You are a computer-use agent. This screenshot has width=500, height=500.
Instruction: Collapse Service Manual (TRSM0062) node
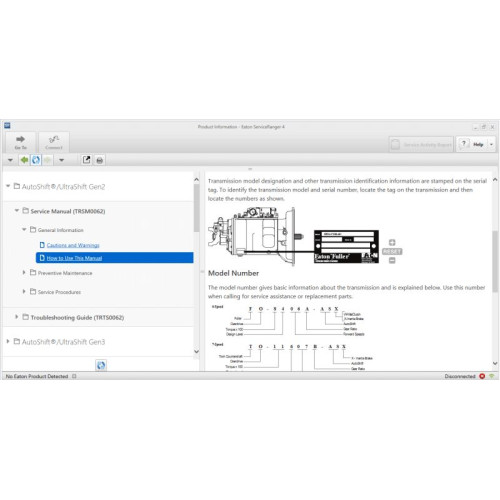pos(17,210)
